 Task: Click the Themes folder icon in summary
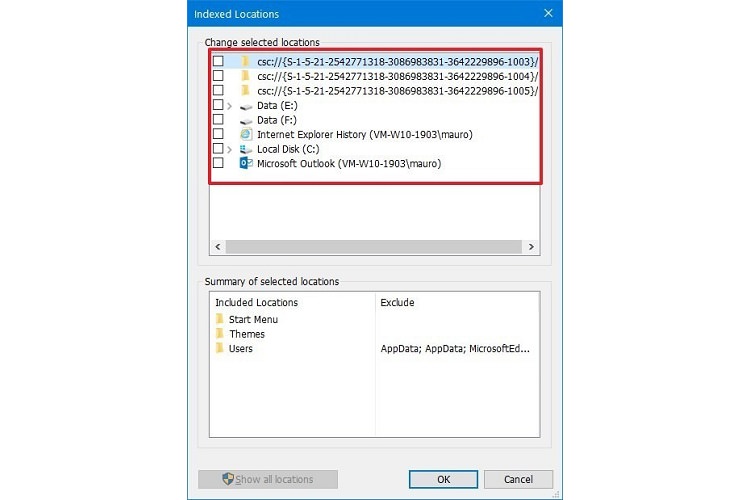click(219, 334)
